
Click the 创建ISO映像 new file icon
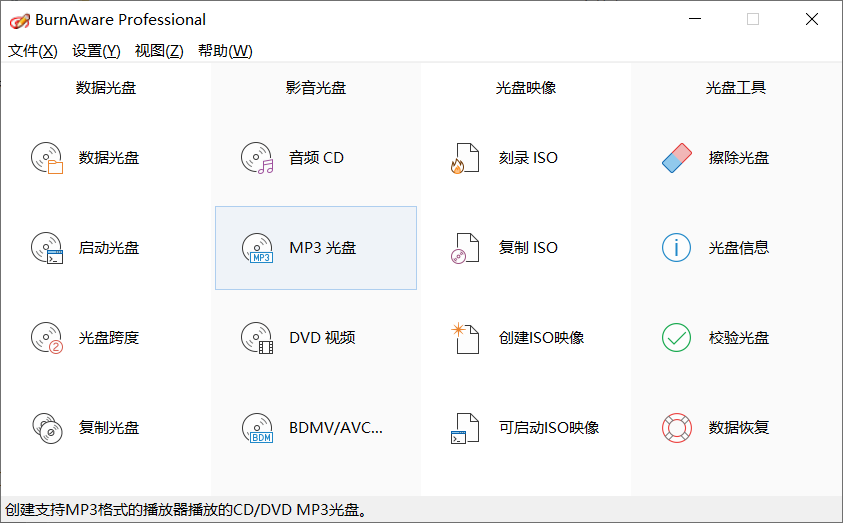point(465,338)
